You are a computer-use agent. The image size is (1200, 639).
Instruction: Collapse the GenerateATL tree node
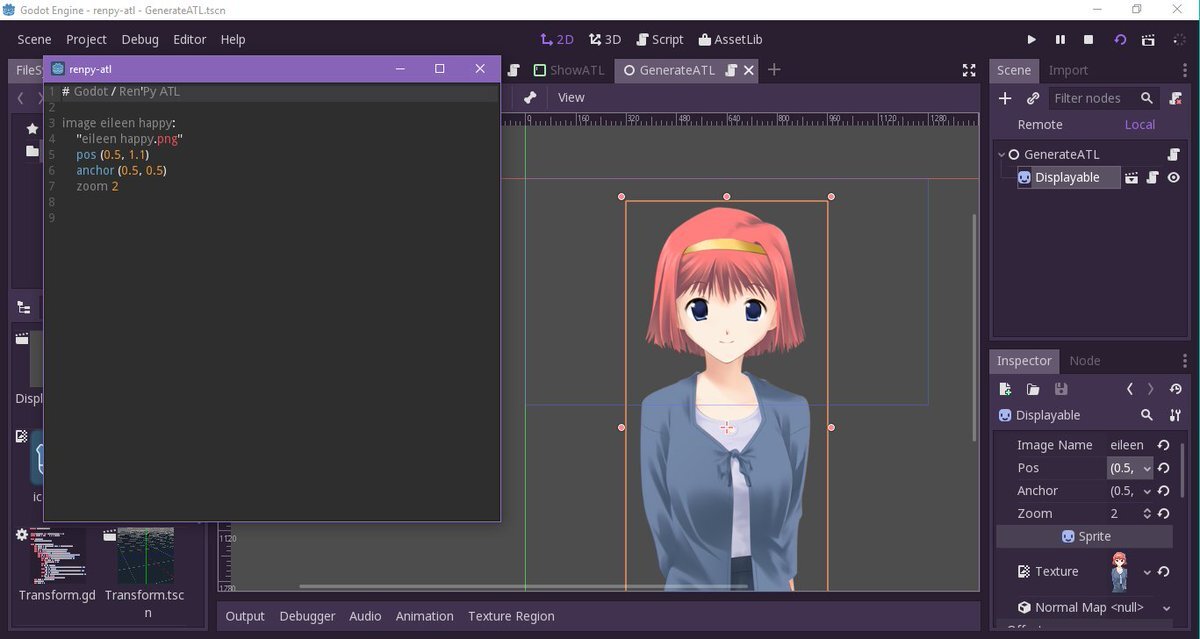tap(1002, 154)
